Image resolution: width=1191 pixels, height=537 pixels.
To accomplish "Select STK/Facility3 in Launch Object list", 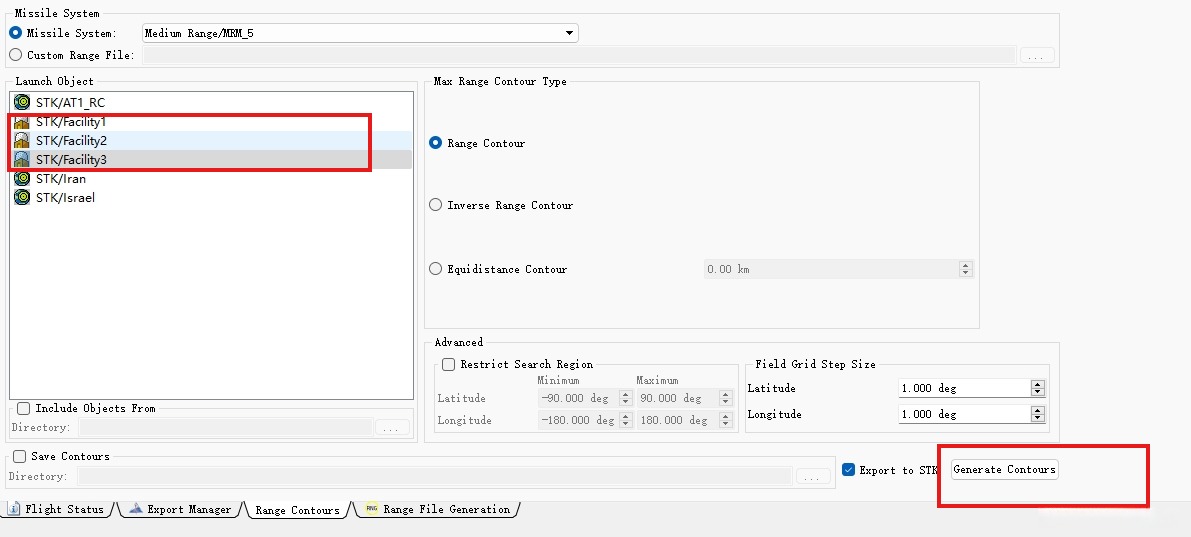I will [x=211, y=160].
